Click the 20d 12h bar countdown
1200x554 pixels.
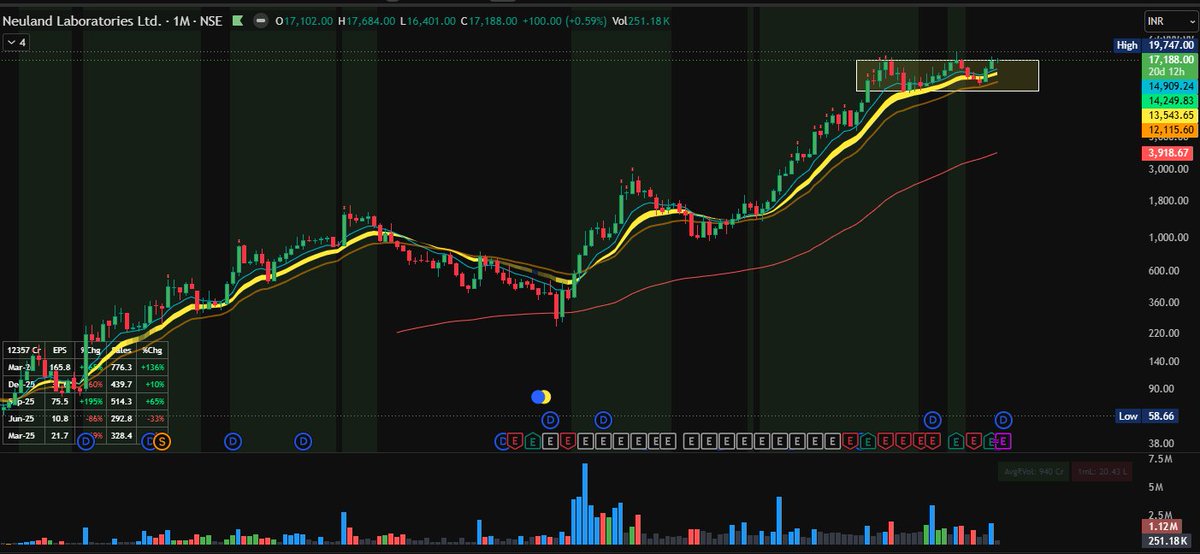coord(1169,72)
